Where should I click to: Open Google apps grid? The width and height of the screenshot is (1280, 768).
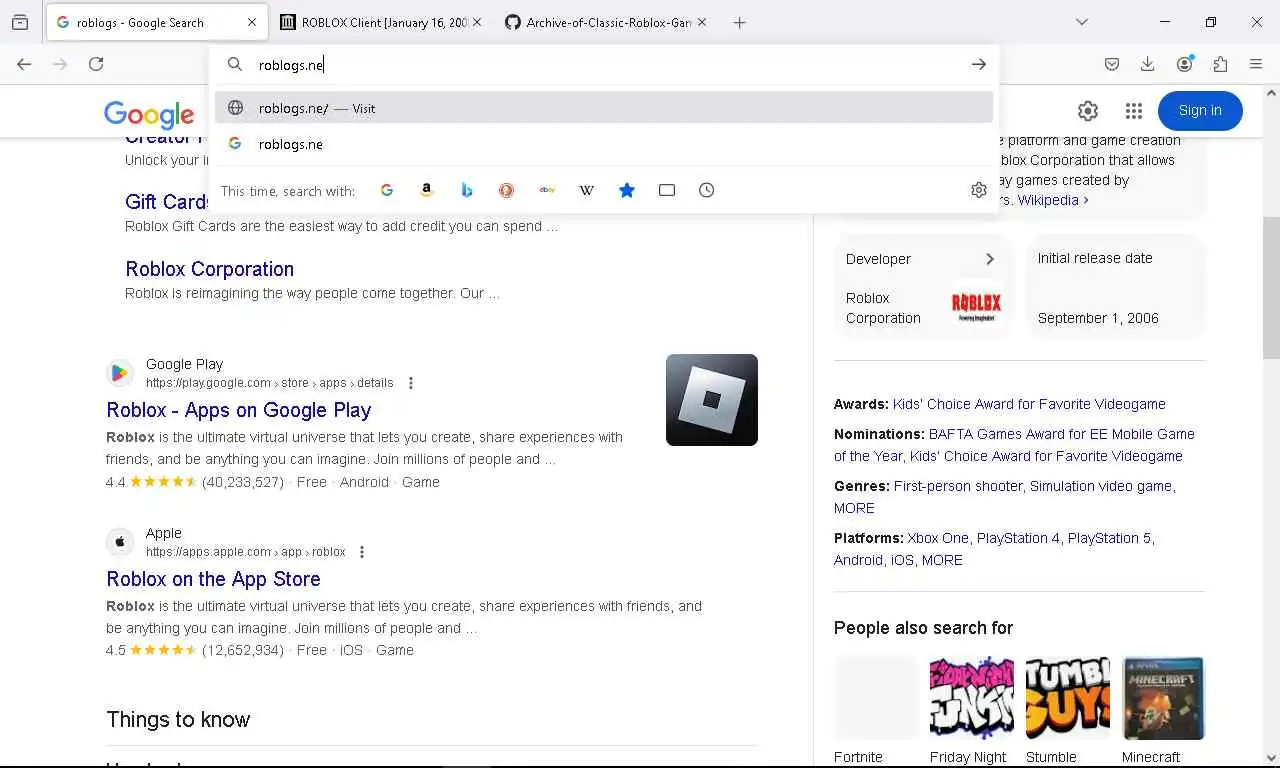point(1133,111)
